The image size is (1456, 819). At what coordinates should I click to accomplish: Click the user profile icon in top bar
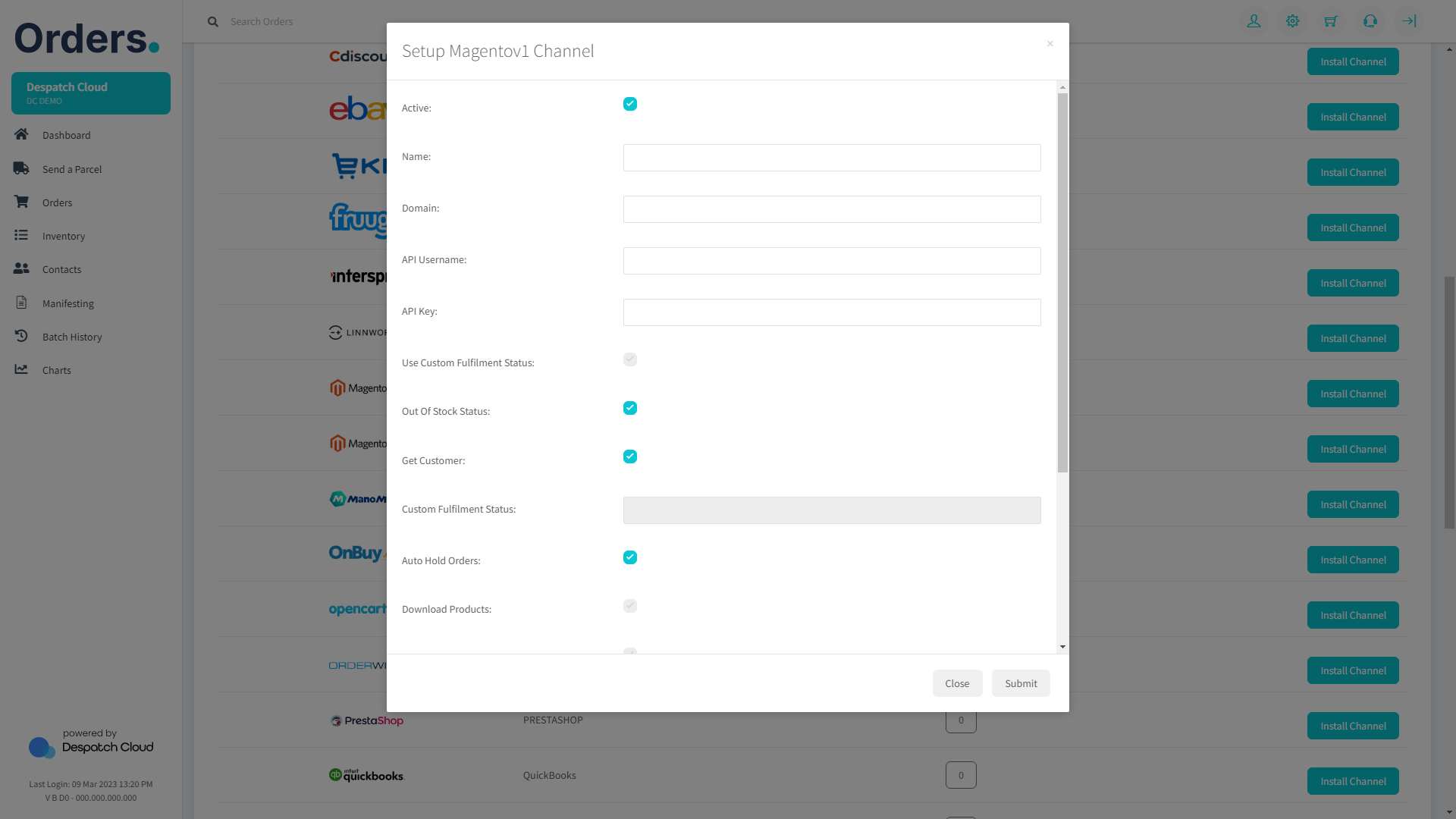[x=1254, y=21]
